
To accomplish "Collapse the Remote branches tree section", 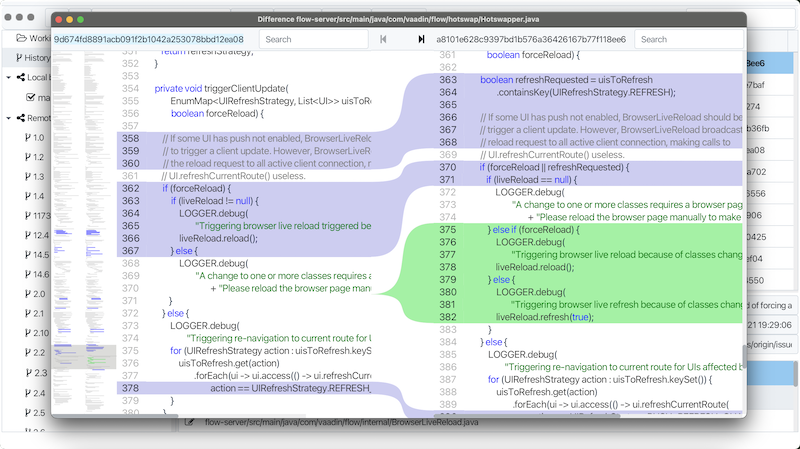I will [x=9, y=117].
